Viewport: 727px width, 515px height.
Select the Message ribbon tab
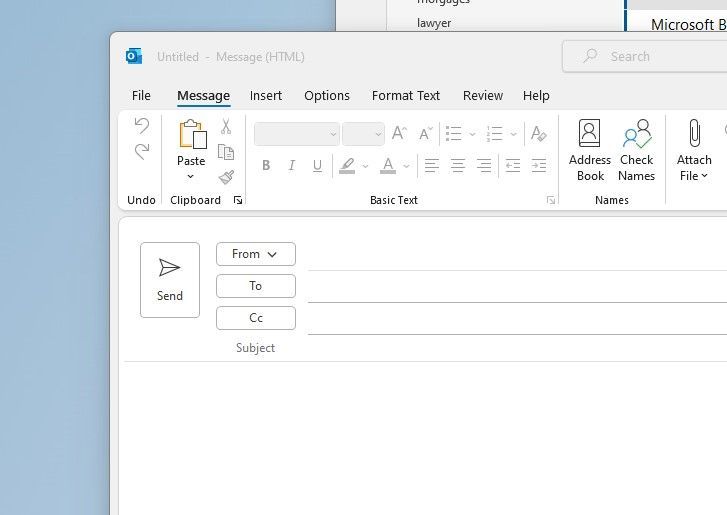click(204, 95)
